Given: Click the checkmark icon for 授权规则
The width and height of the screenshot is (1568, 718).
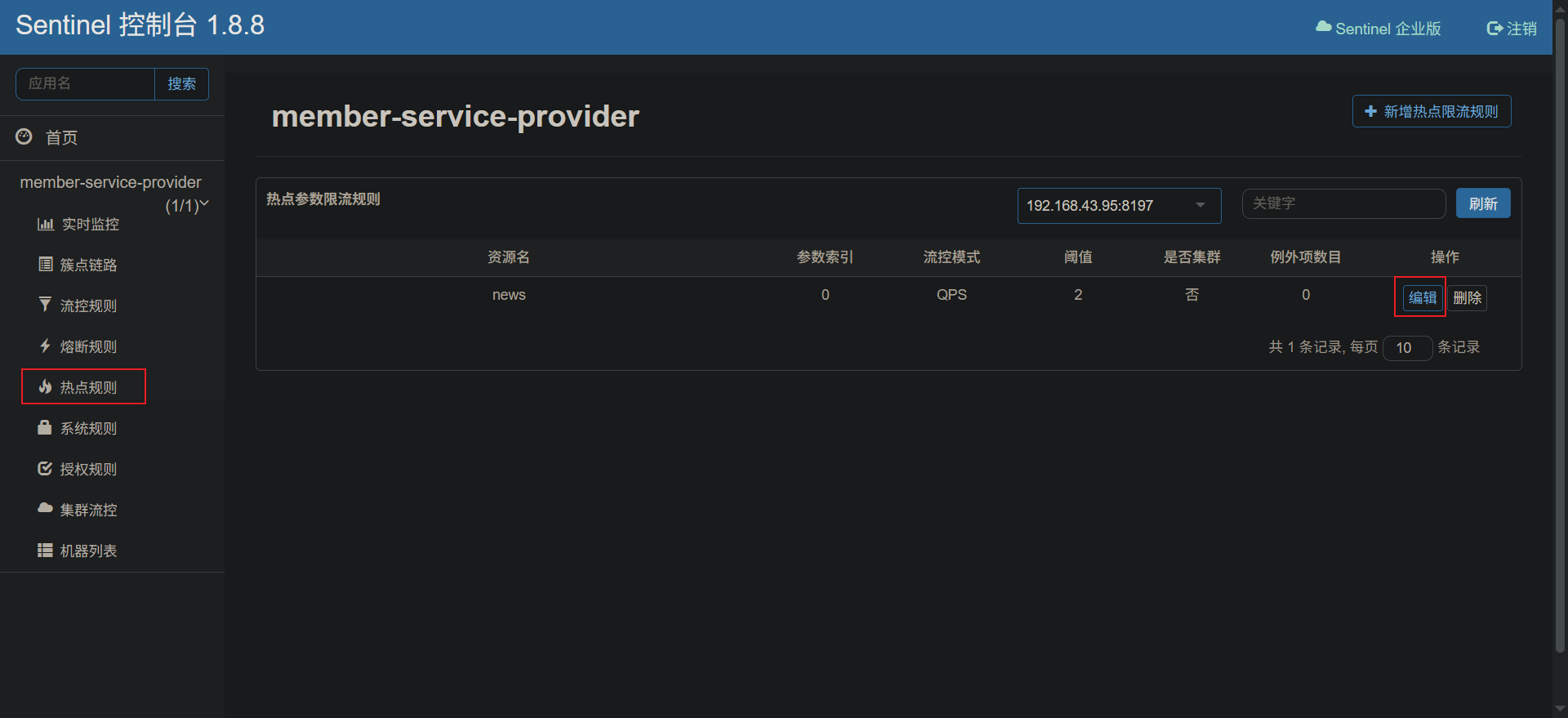Looking at the screenshot, I should [45, 468].
